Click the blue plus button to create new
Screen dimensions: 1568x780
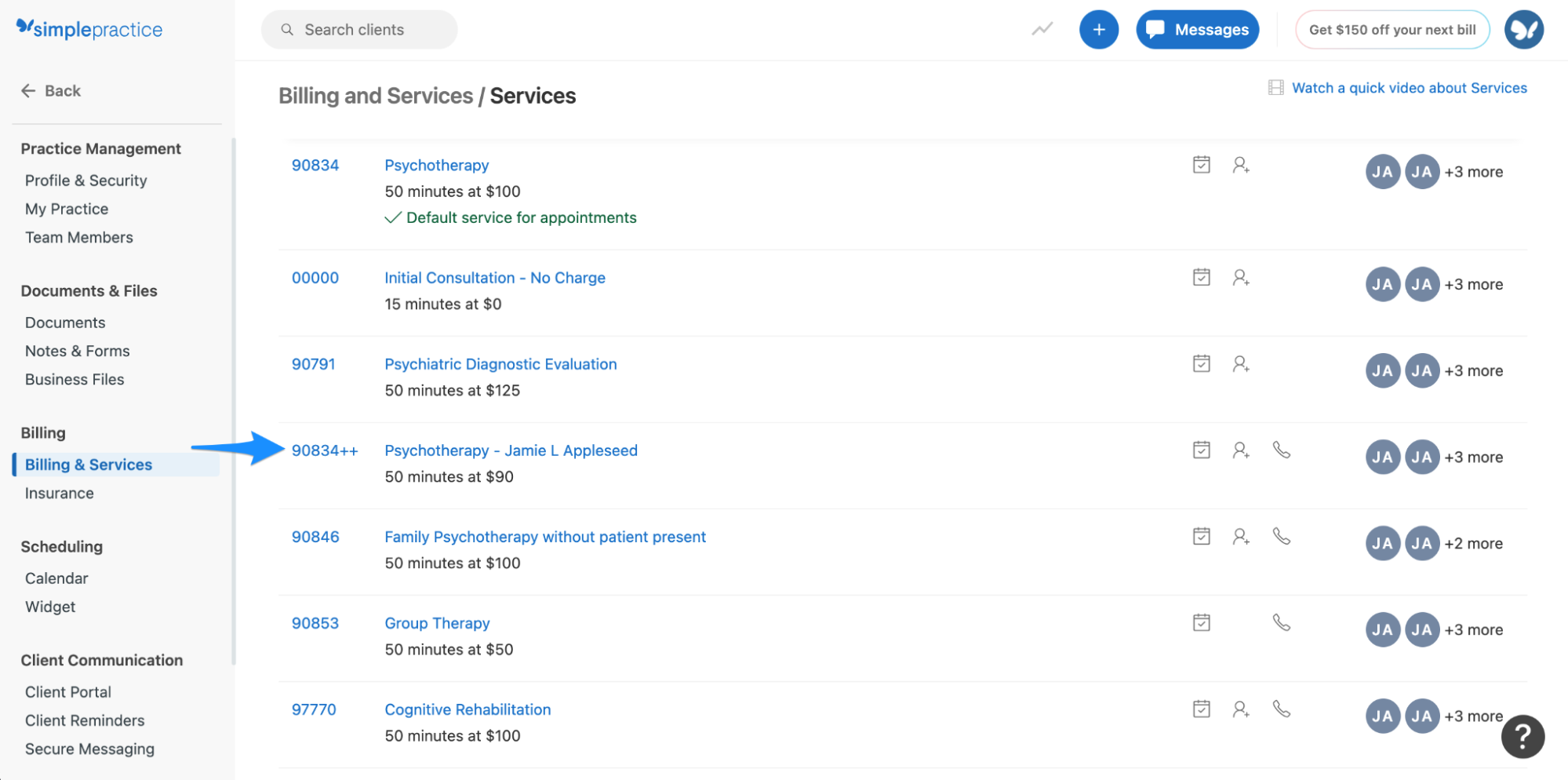pos(1099,29)
